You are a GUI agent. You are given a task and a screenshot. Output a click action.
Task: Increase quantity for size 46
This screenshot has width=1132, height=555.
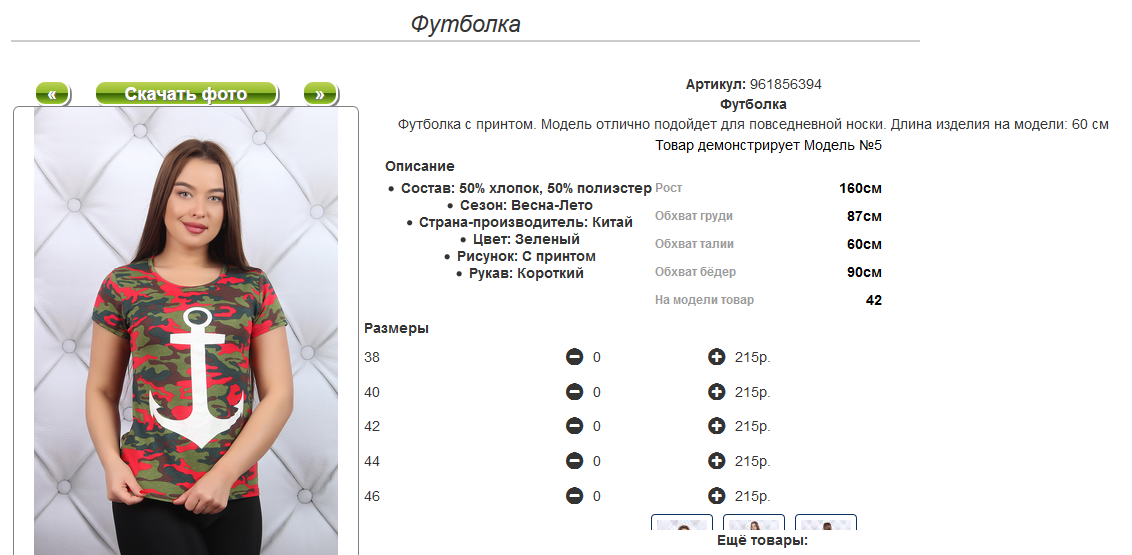[716, 496]
